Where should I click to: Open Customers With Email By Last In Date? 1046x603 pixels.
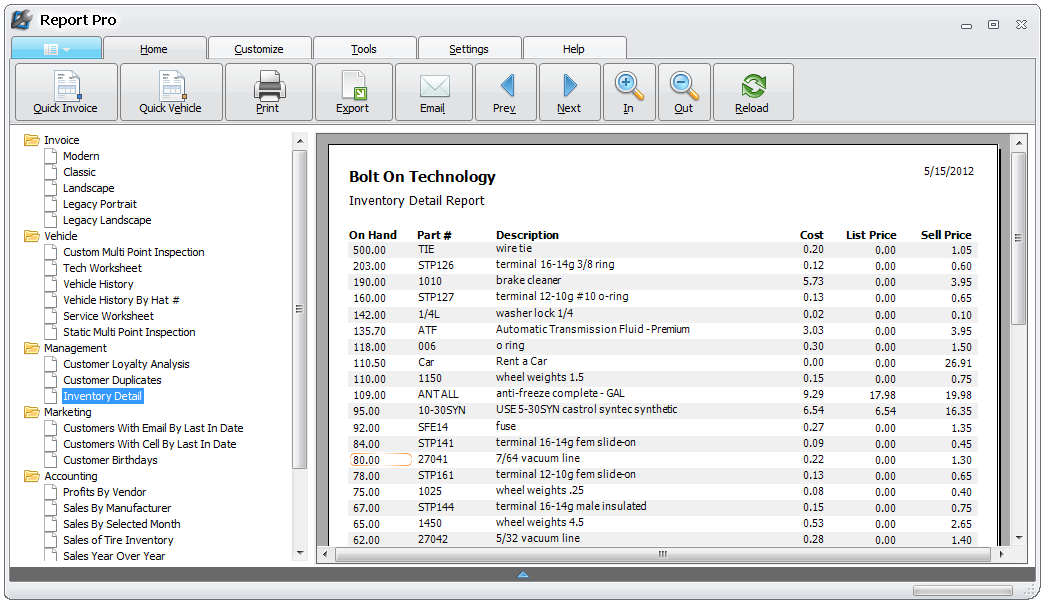coord(153,428)
